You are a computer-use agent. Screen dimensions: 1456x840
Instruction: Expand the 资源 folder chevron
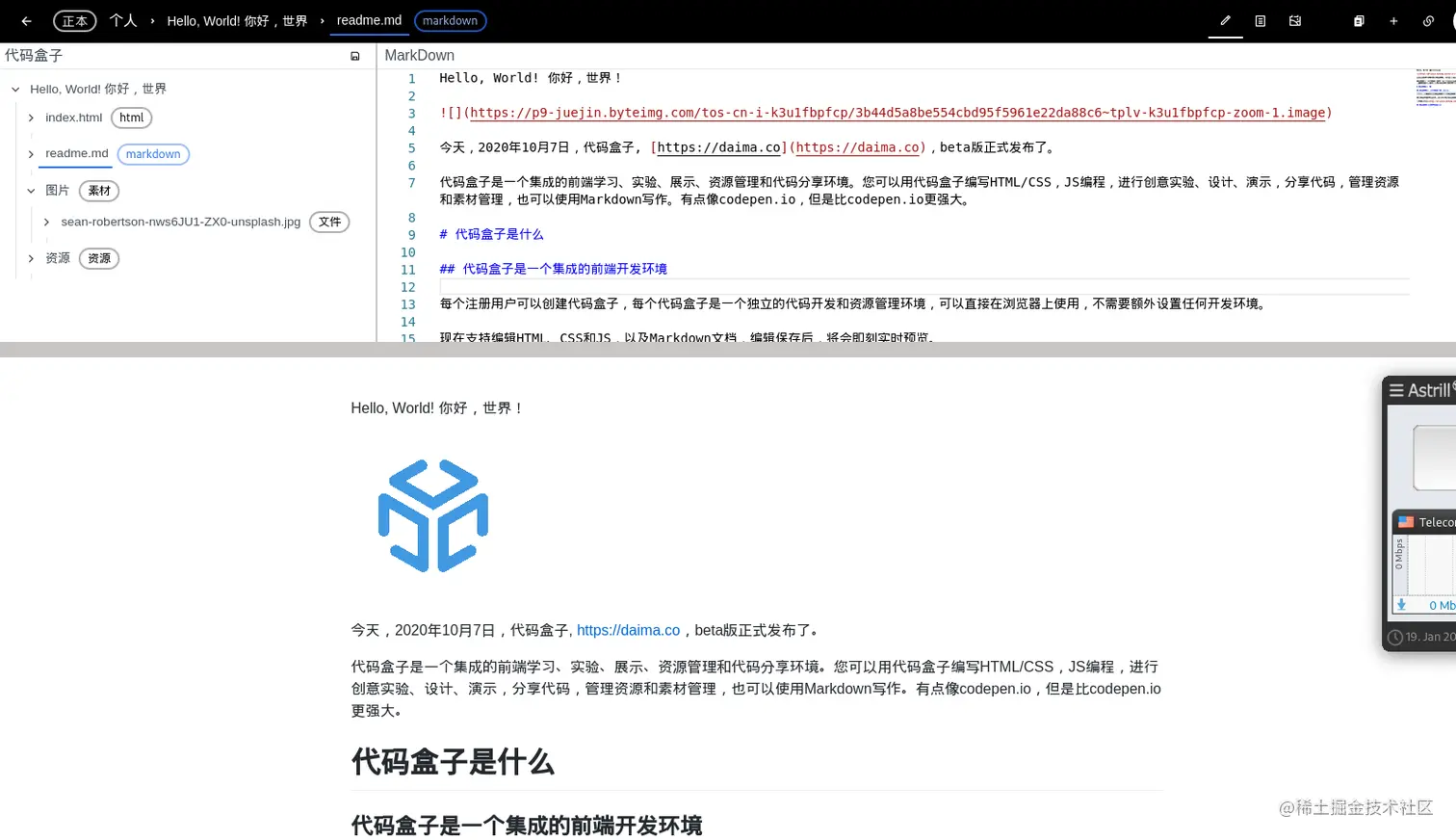(31, 258)
